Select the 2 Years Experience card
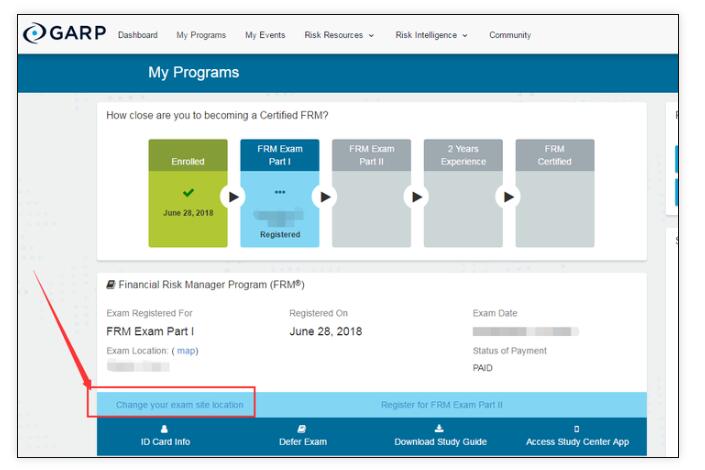Screen dimensions: 705x470 click(x=463, y=193)
